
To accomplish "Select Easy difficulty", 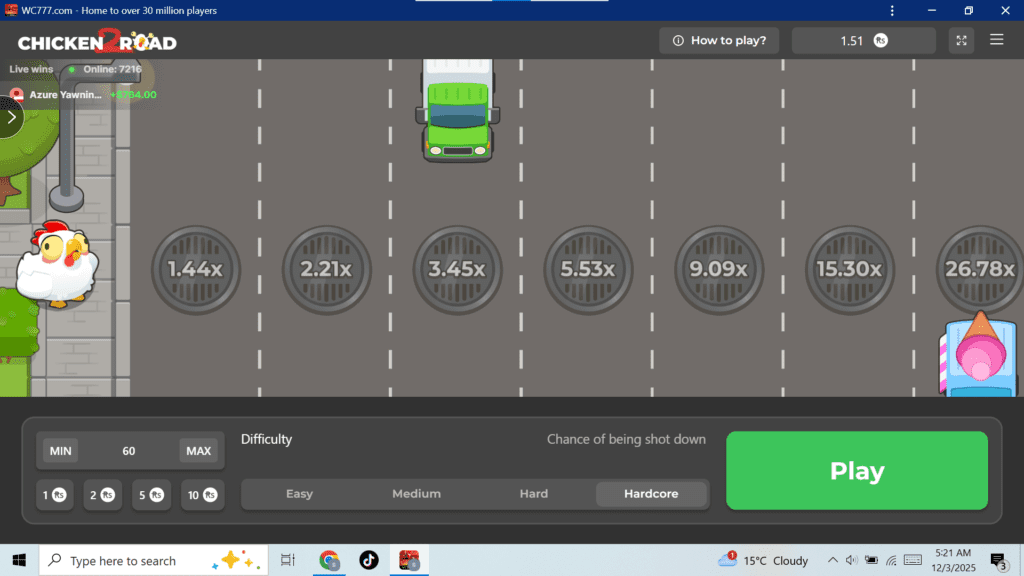I will (x=299, y=494).
